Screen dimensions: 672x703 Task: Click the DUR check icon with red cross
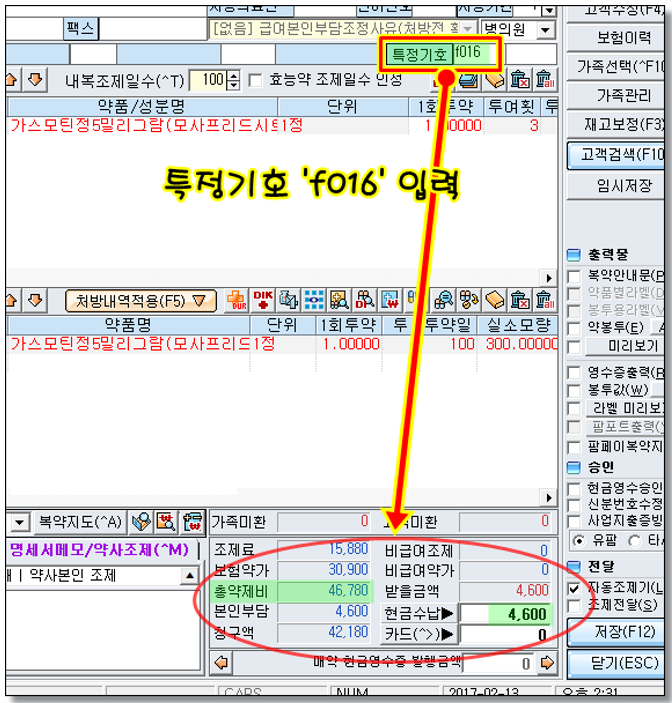point(237,299)
